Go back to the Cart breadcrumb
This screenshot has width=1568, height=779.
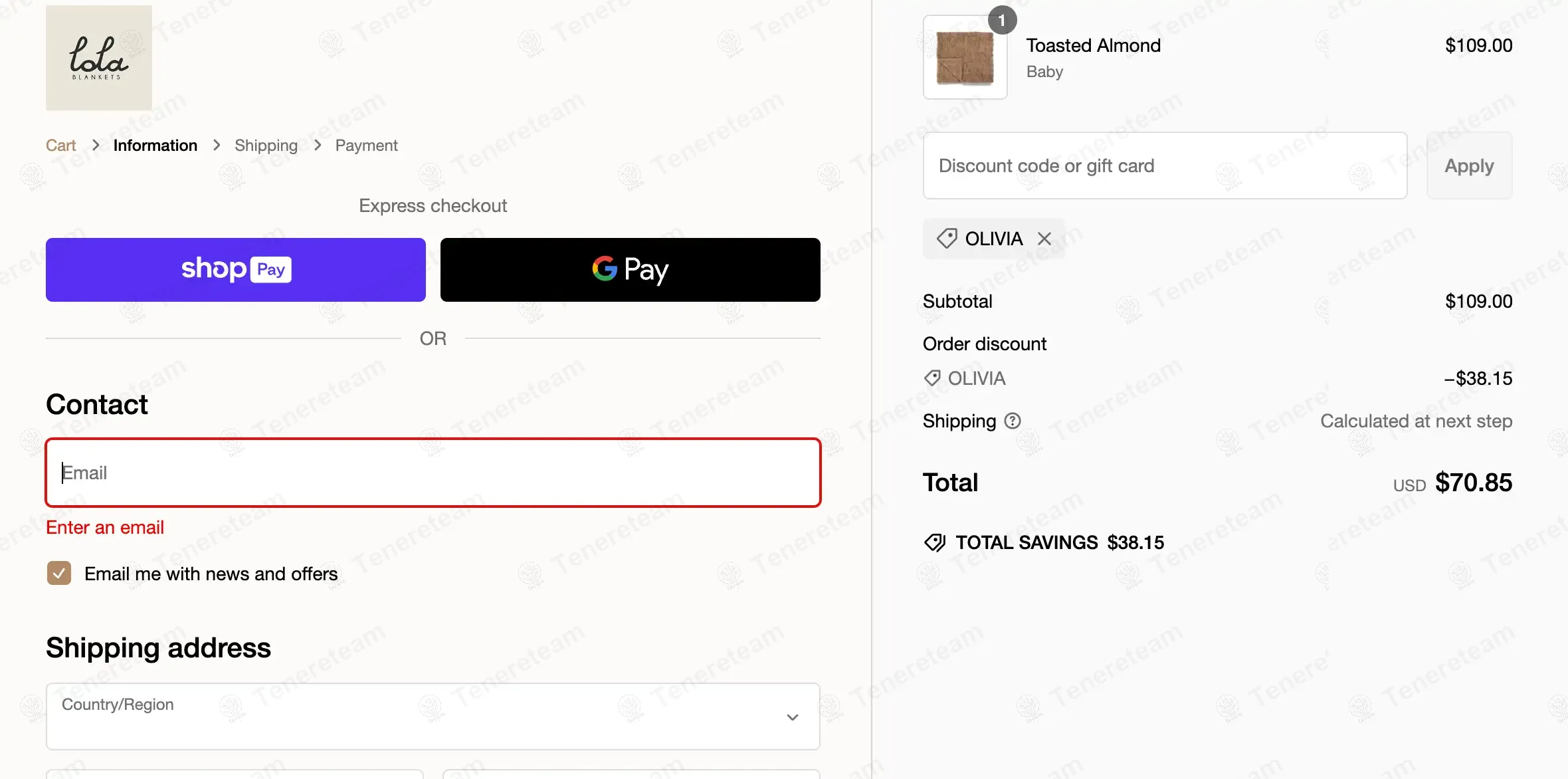(60, 146)
